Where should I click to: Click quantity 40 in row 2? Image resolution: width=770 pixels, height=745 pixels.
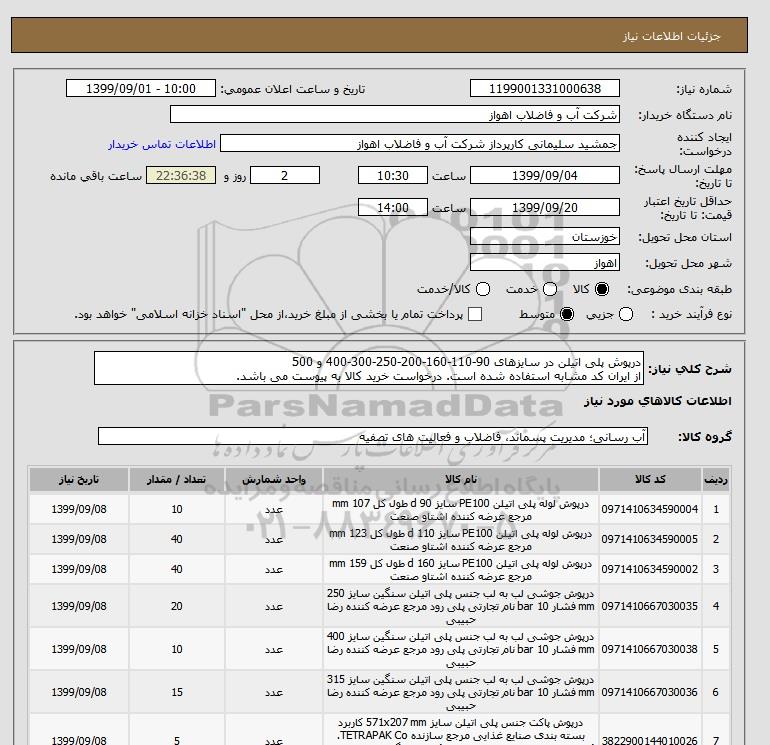point(177,539)
